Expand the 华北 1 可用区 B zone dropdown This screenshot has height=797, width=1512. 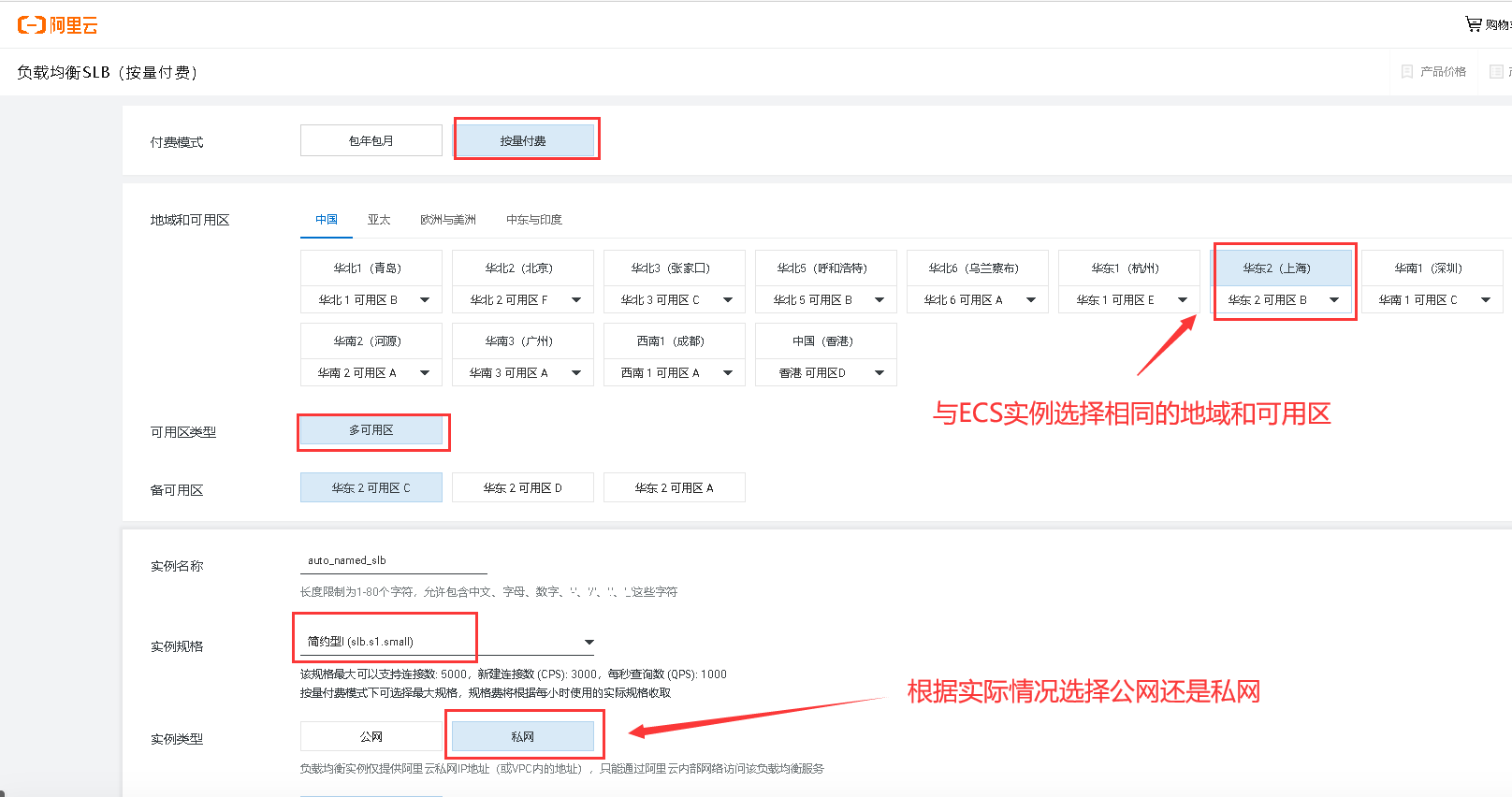pyautogui.click(x=371, y=299)
